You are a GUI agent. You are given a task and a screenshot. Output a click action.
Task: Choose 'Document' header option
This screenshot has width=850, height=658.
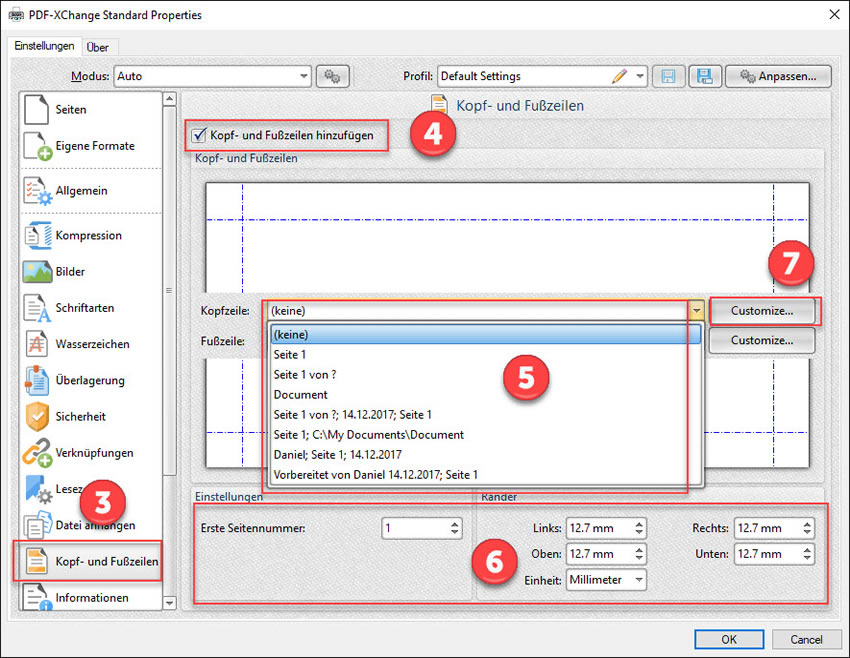pyautogui.click(x=486, y=395)
